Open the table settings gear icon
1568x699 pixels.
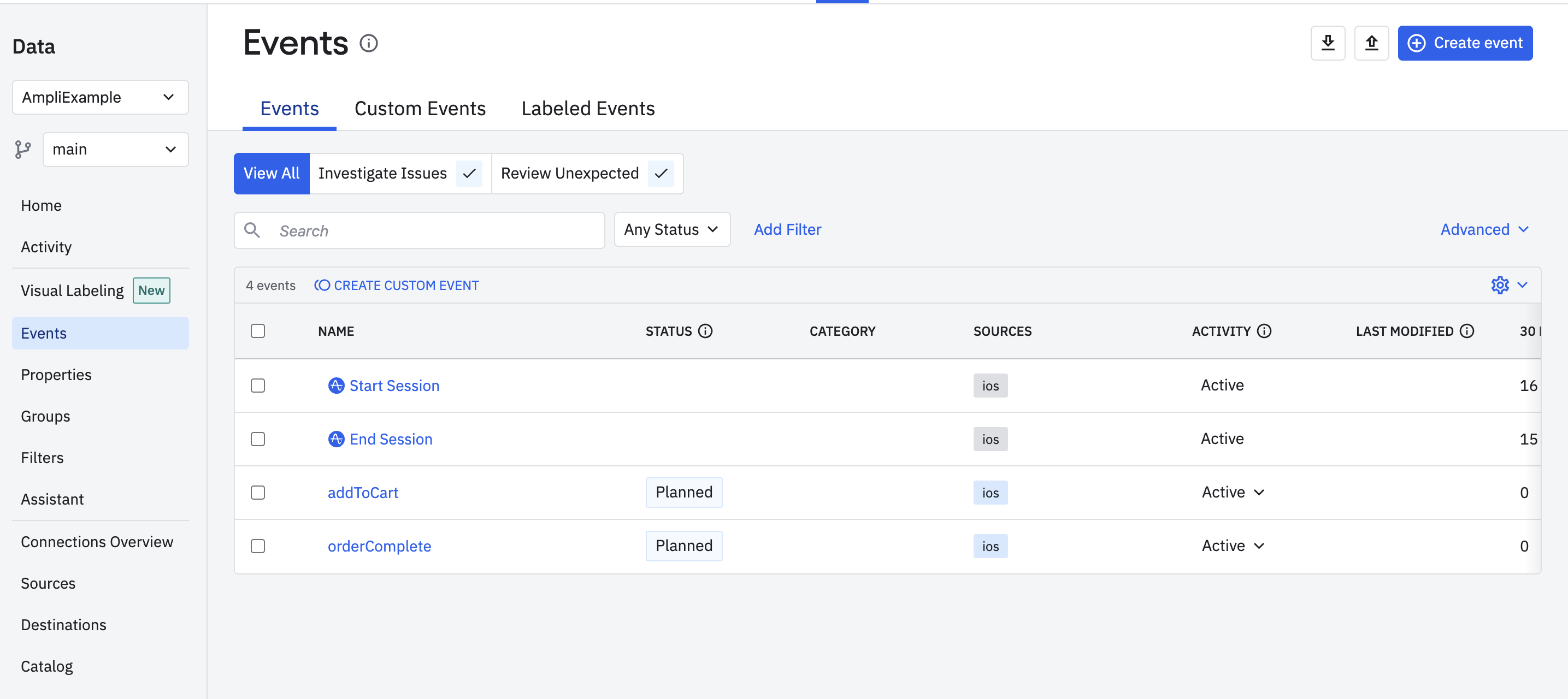pyautogui.click(x=1499, y=285)
